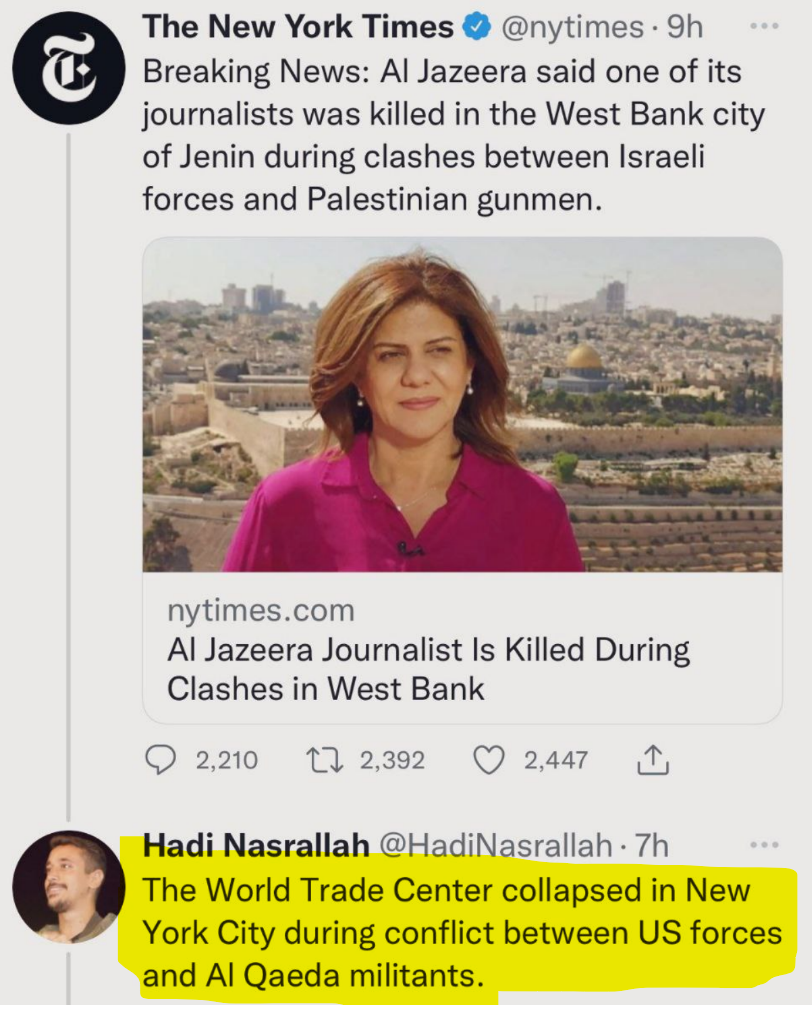Screen dimensions: 812x1009
Task: Click The New York Times display name
Action: pyautogui.click(x=298, y=28)
